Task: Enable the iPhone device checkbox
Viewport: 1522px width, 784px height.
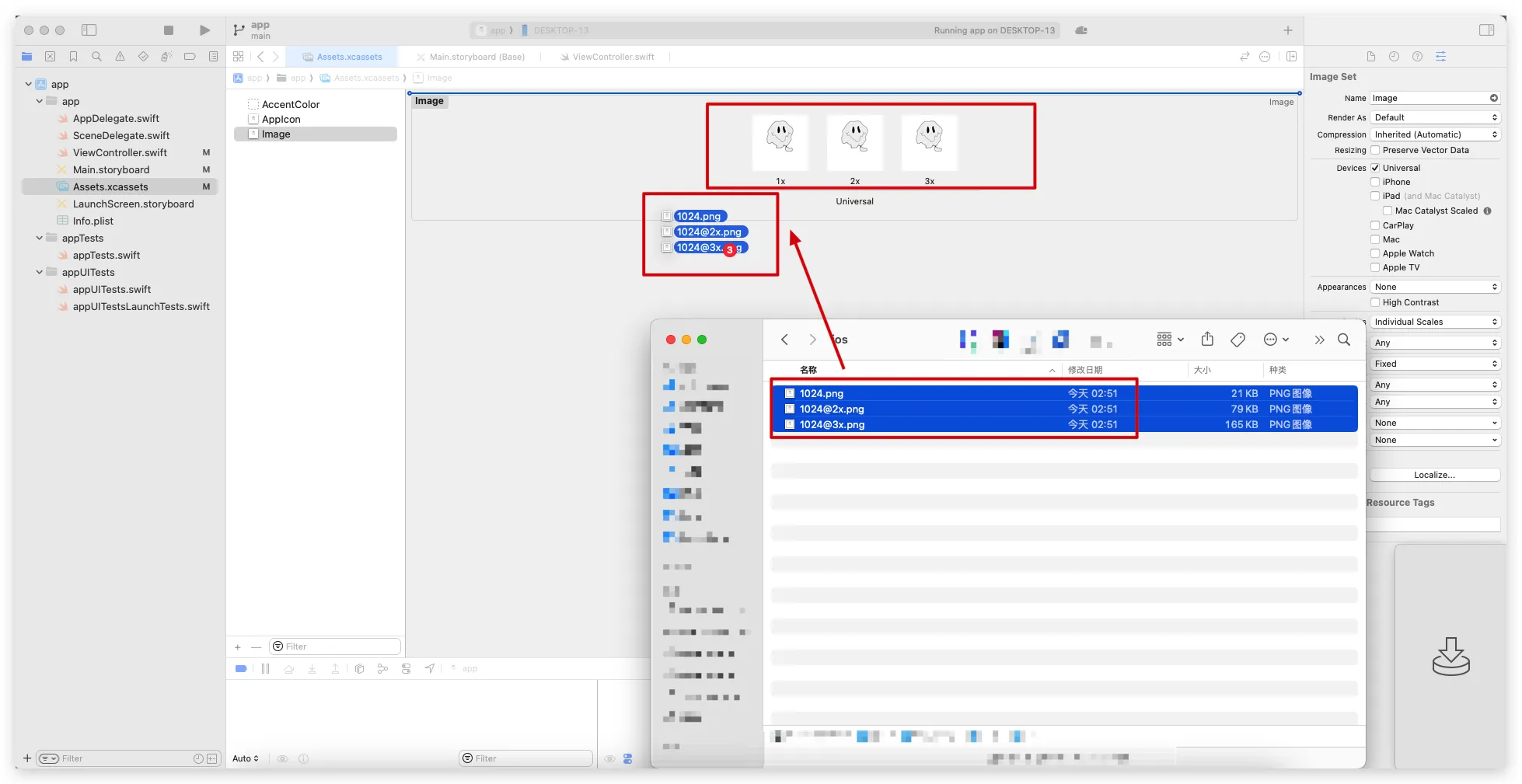Action: click(1375, 182)
